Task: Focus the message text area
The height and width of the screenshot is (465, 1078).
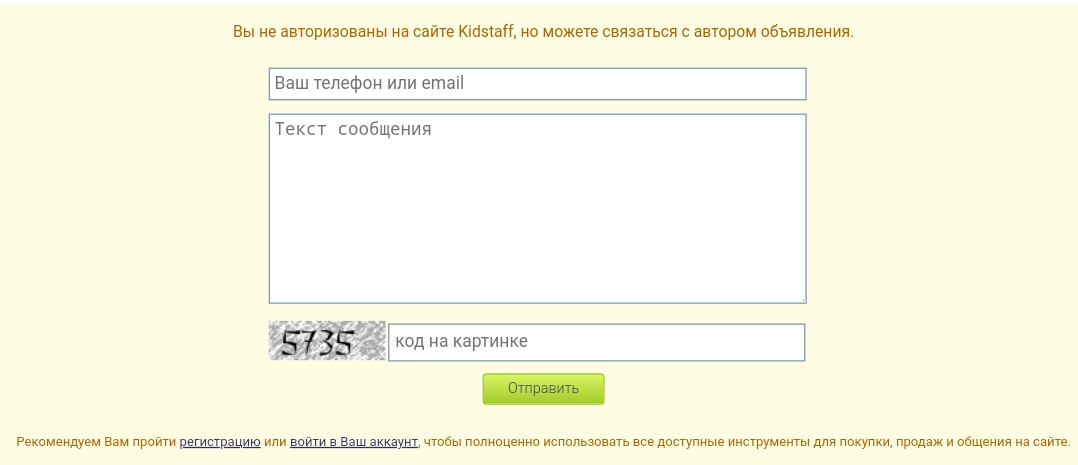Action: click(537, 208)
